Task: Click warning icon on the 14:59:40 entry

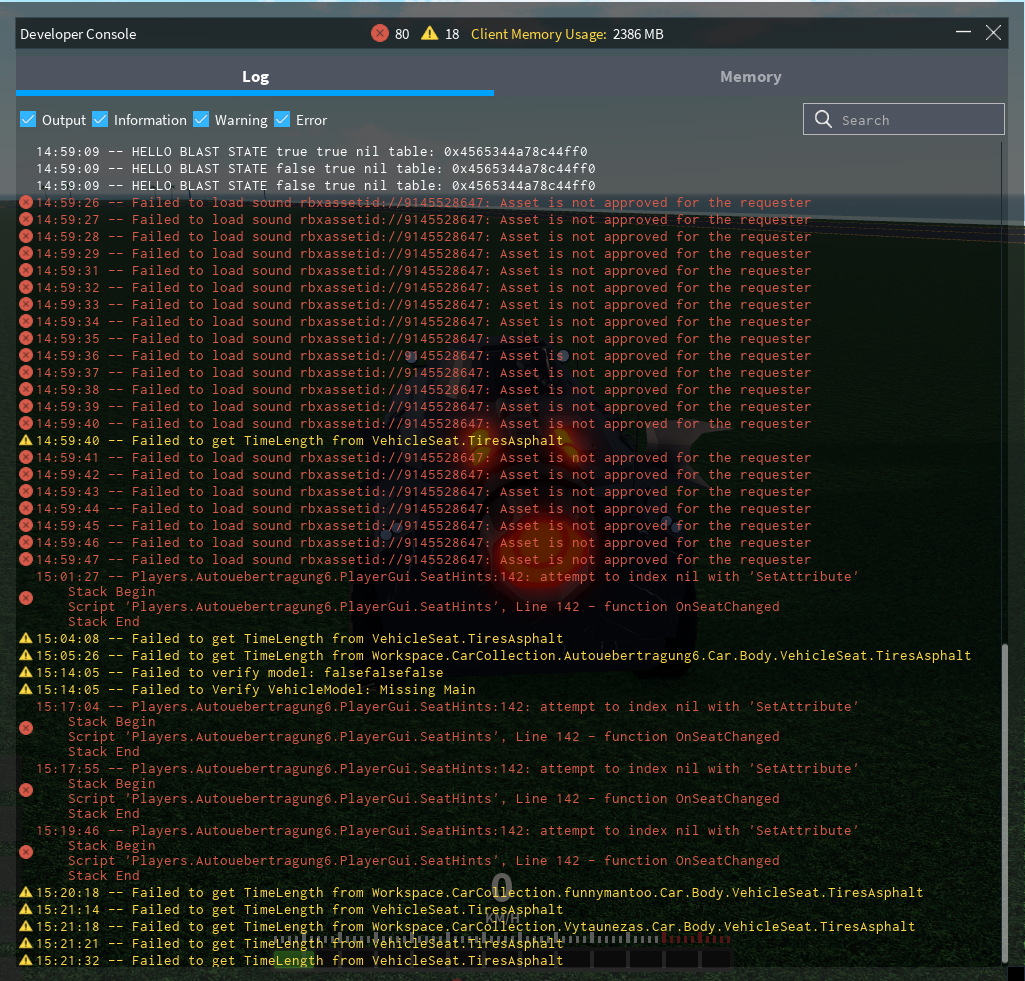Action: click(x=26, y=441)
